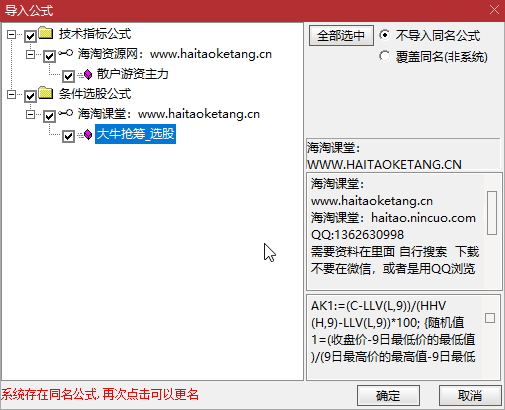Collapse the 技术指标公式 tree node
Image resolution: width=505 pixels, height=410 pixels.
coord(11,34)
